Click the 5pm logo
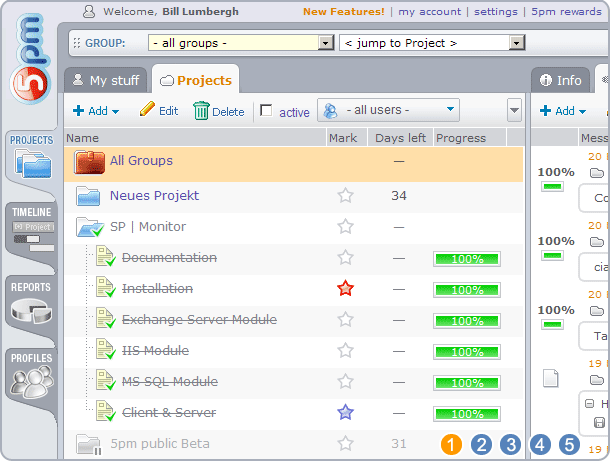The width and height of the screenshot is (610, 461). click(x=30, y=58)
